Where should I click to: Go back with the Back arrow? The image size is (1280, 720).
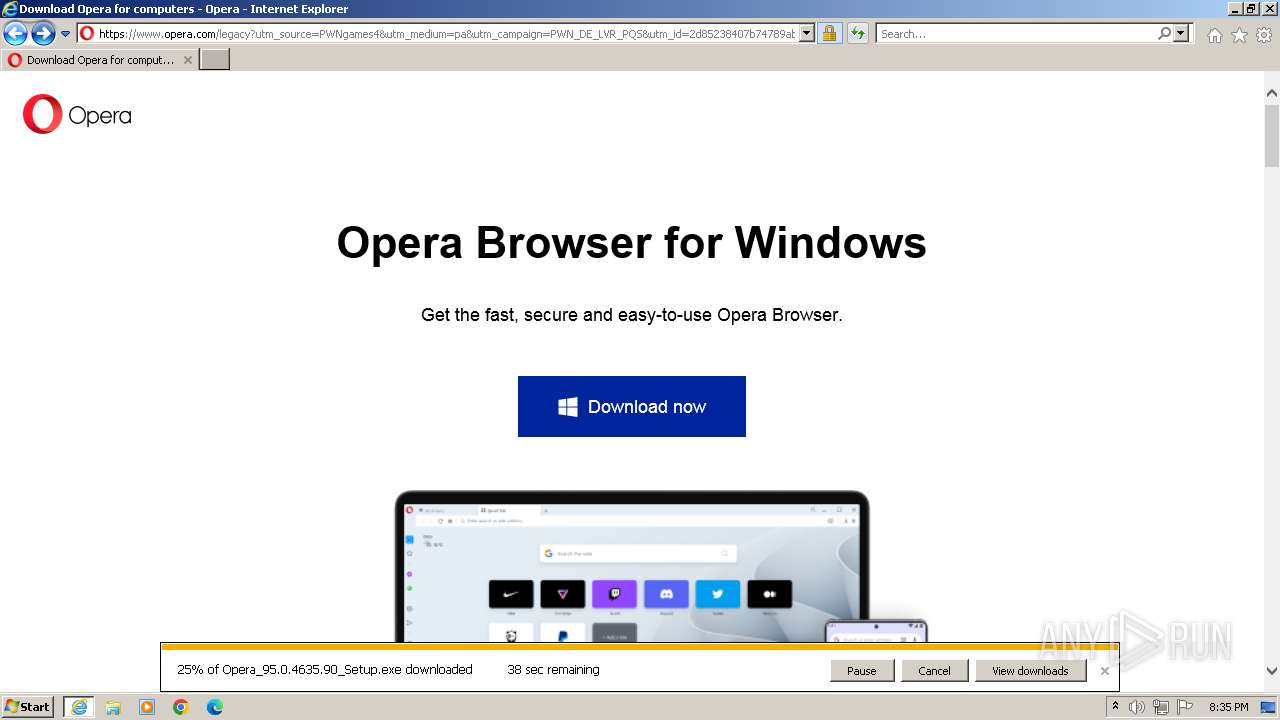click(x=15, y=34)
